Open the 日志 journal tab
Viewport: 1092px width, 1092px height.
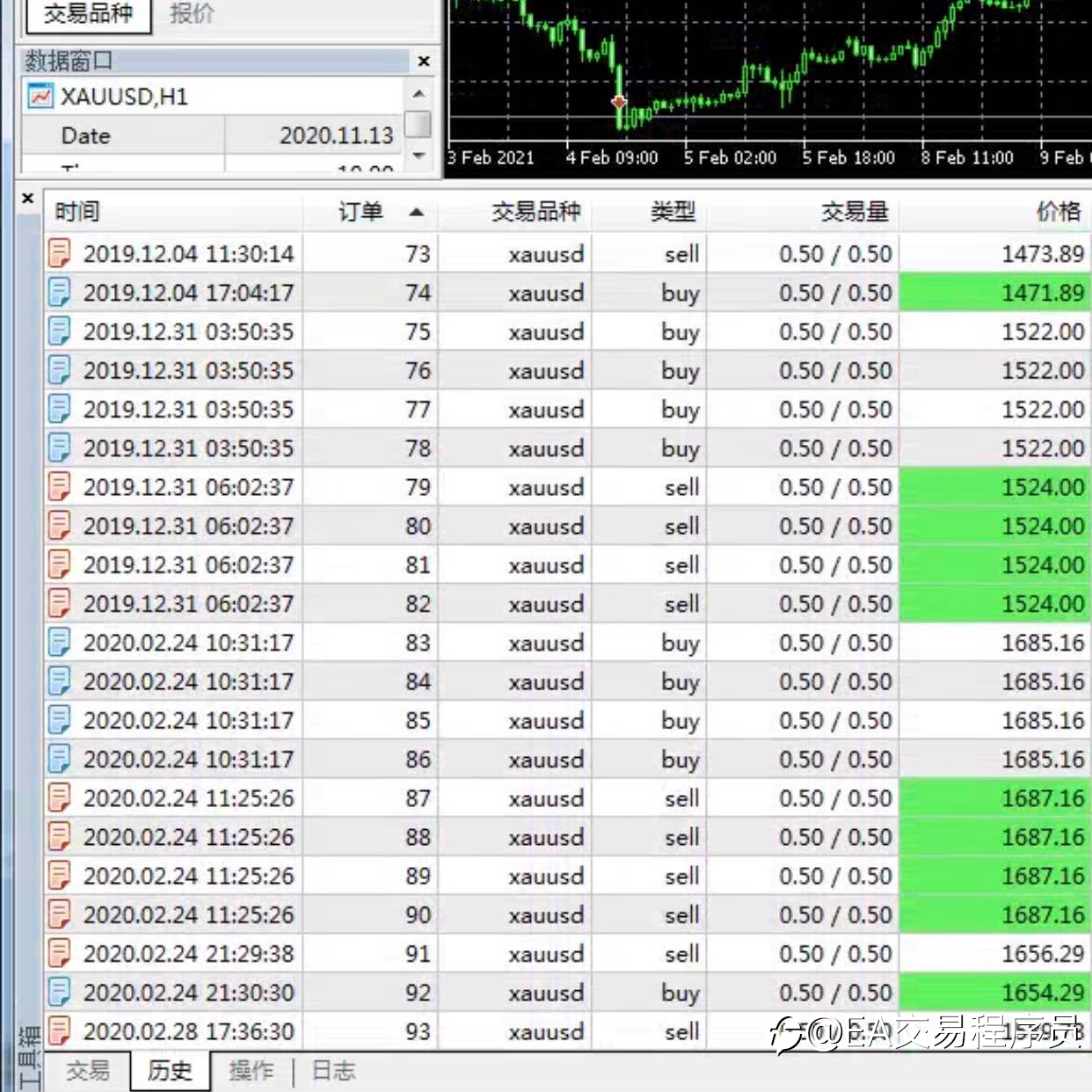pyautogui.click(x=333, y=1070)
